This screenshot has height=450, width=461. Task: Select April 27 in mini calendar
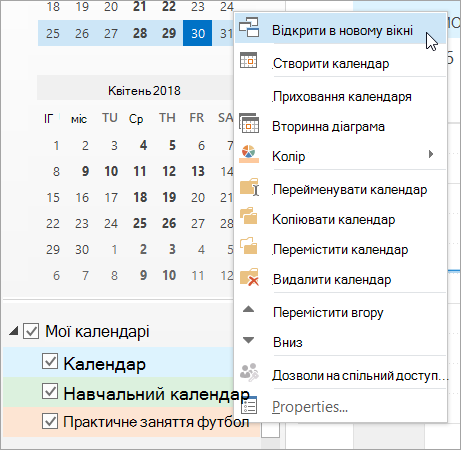(198, 223)
